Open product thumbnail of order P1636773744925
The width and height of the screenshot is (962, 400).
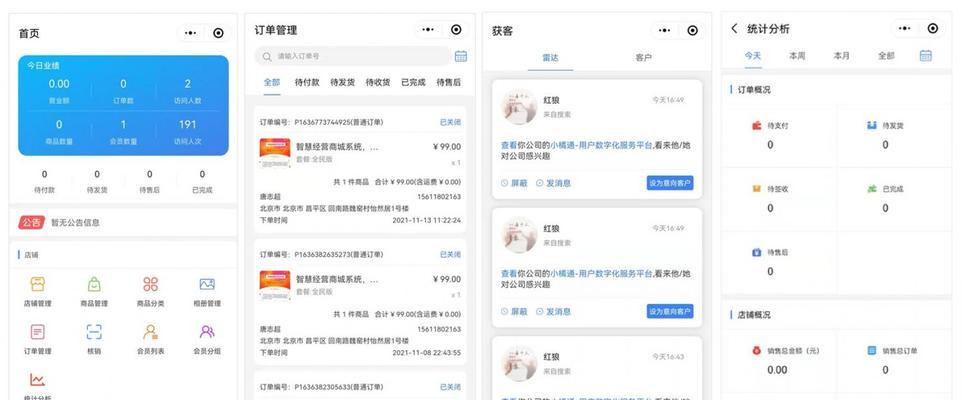coord(275,153)
